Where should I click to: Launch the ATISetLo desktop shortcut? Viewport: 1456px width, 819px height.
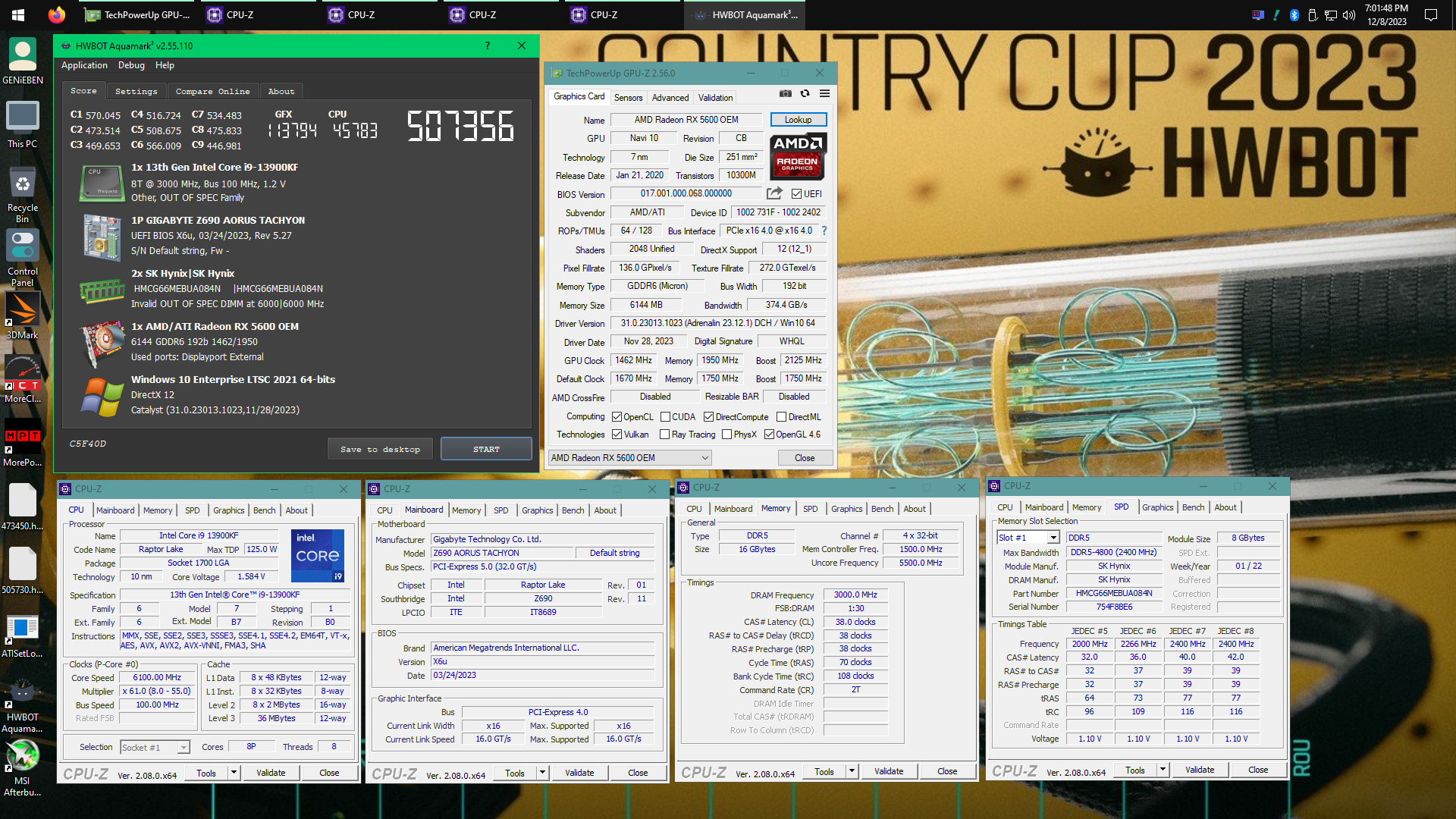23,635
